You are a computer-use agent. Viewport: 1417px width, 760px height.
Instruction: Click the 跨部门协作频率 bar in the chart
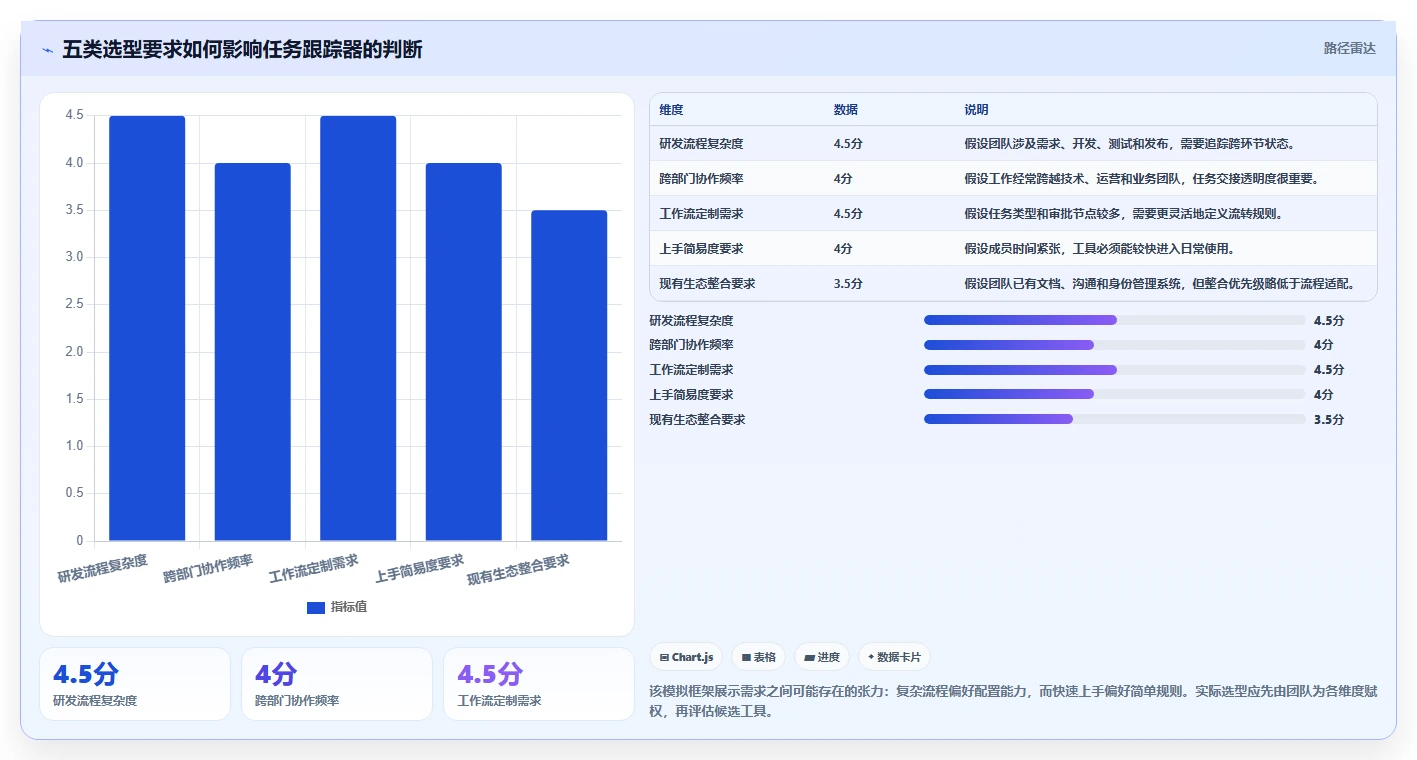253,352
